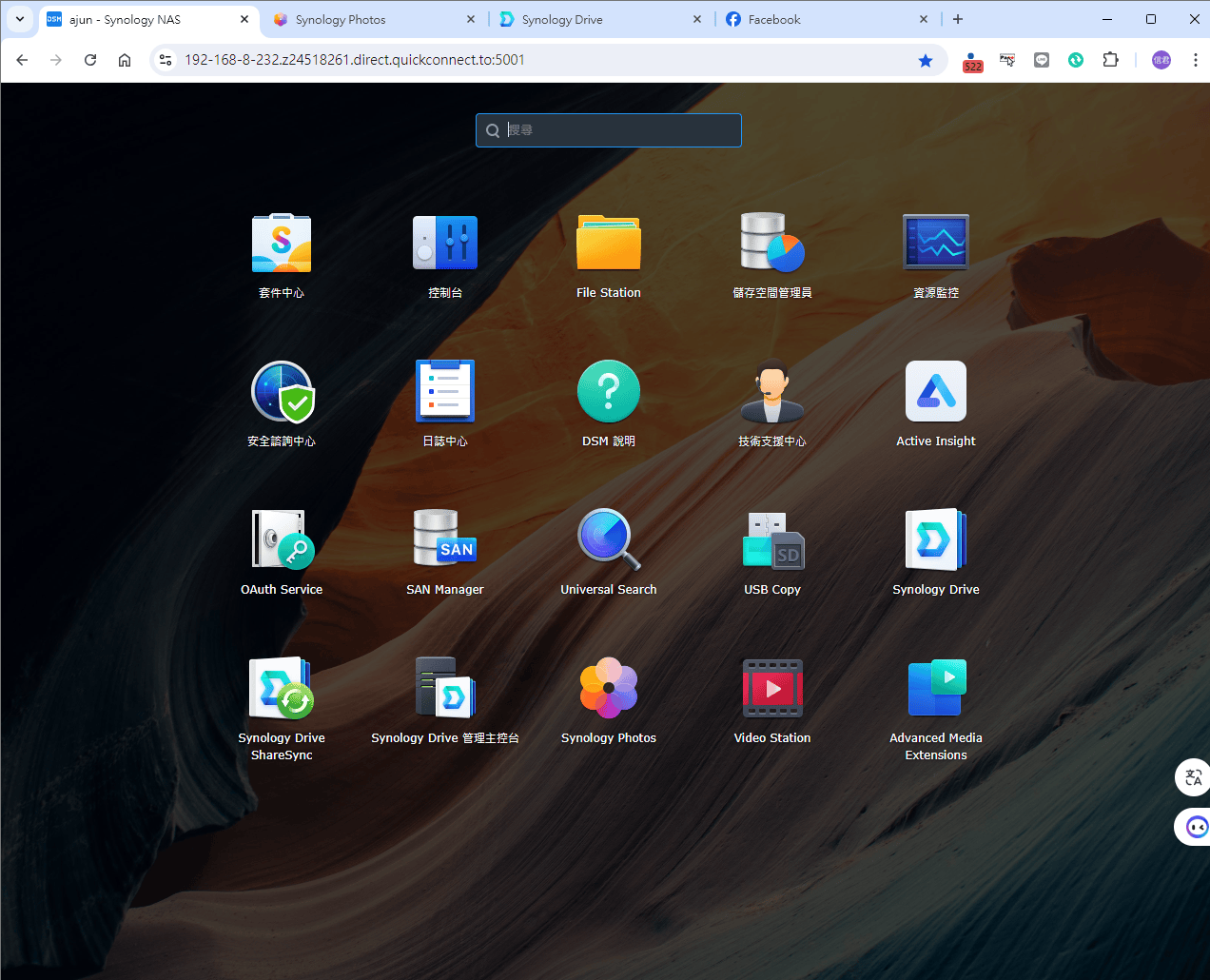This screenshot has height=980, width=1210.
Task: Open the Extensions puzzle menu
Action: (x=1110, y=60)
